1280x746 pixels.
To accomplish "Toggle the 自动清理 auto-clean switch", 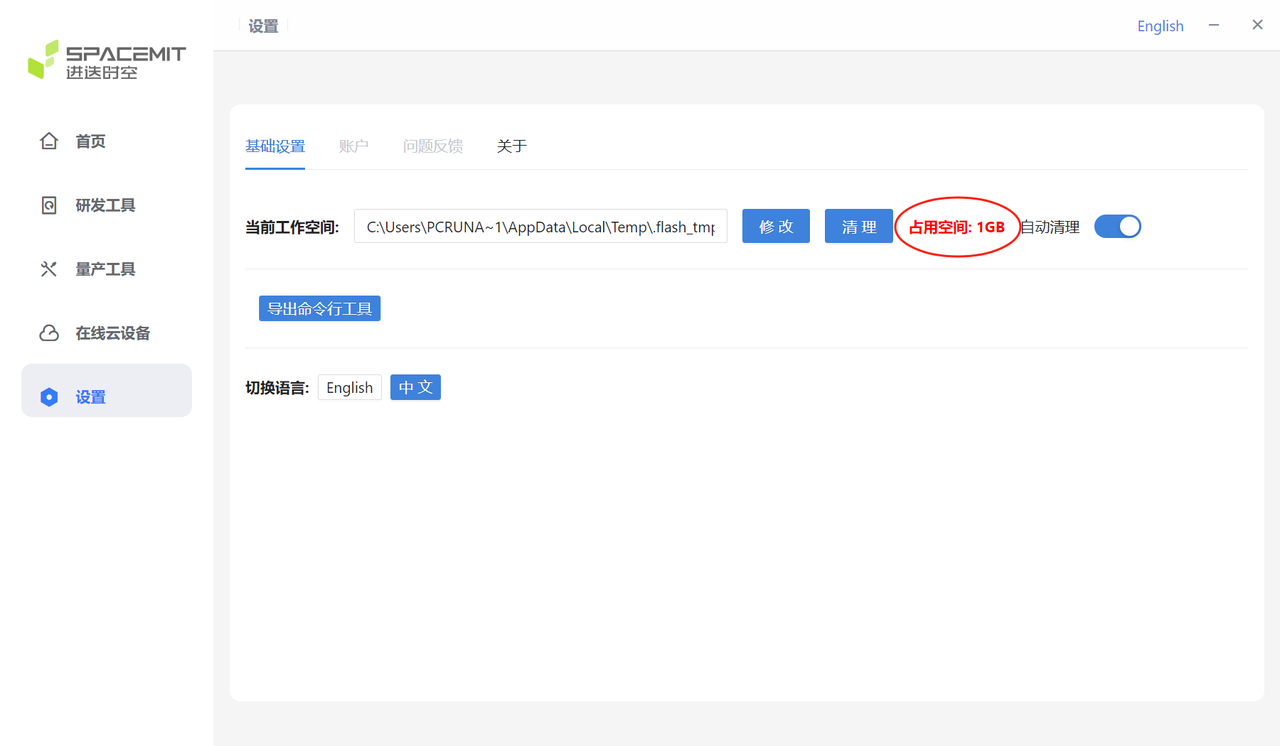I will click(1118, 227).
